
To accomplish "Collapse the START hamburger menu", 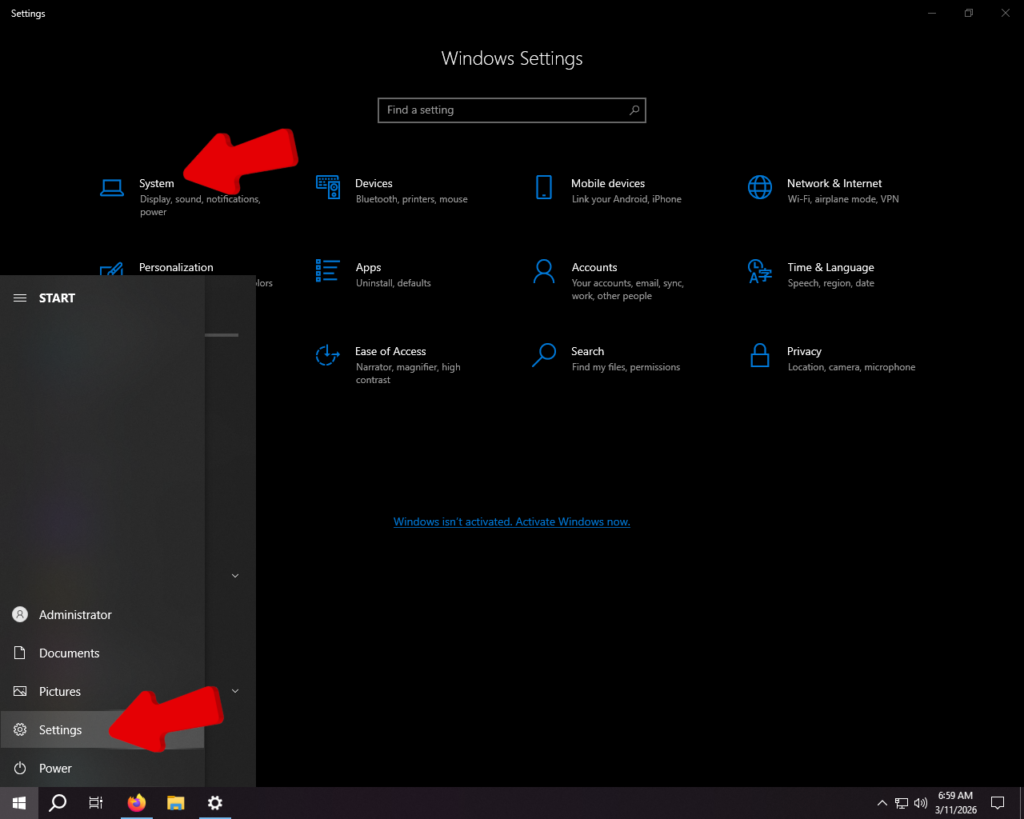I will (x=19, y=298).
